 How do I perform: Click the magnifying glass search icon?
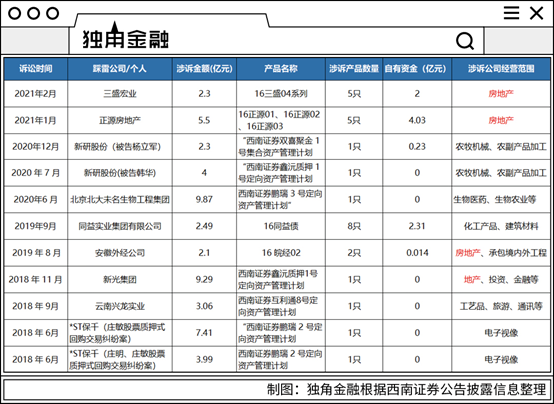click(465, 41)
